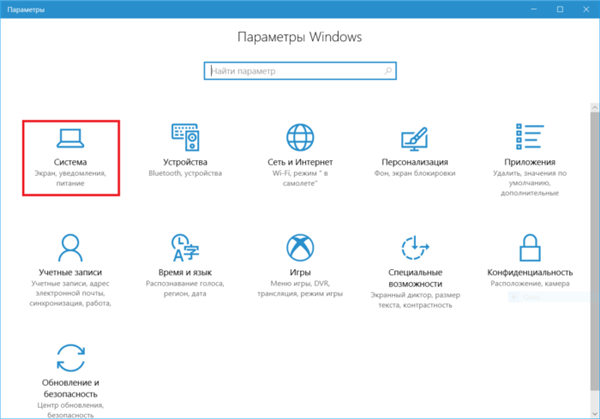This screenshot has width=600, height=419.
Task: Click the 'Bluetooth, устройства' description
Action: pyautogui.click(x=185, y=173)
